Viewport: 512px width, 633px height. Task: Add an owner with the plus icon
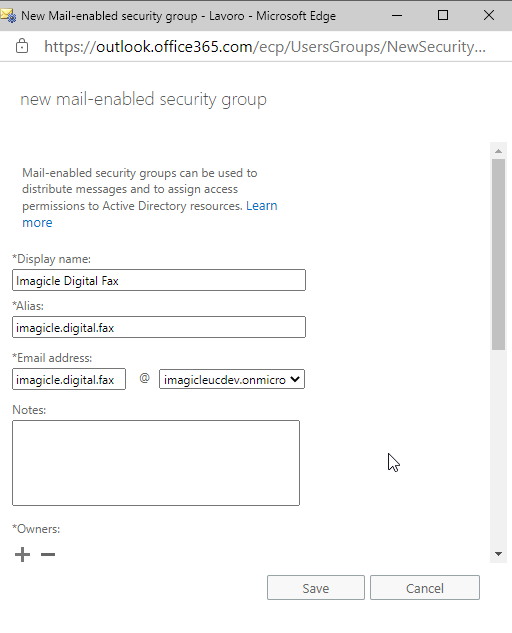pos(23,554)
